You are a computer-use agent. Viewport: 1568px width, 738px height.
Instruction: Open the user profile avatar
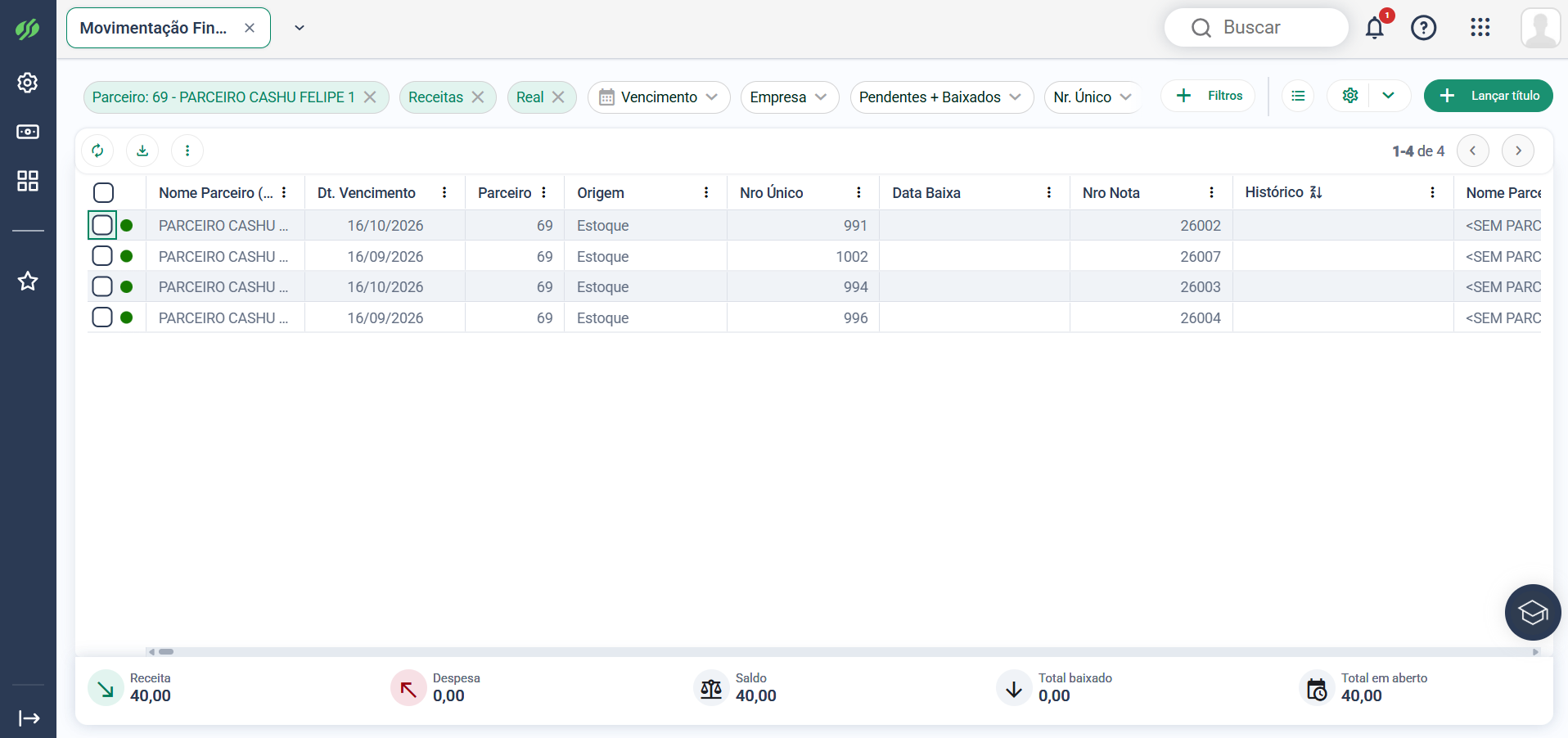click(1541, 28)
